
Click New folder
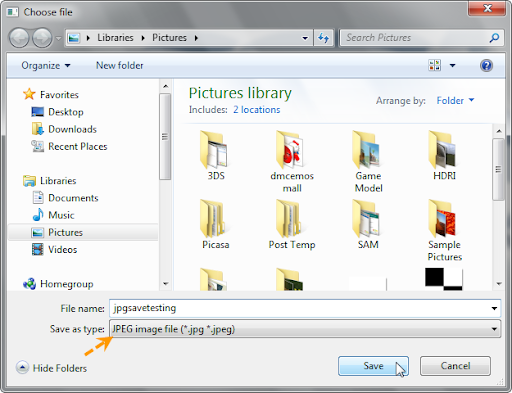click(x=120, y=65)
